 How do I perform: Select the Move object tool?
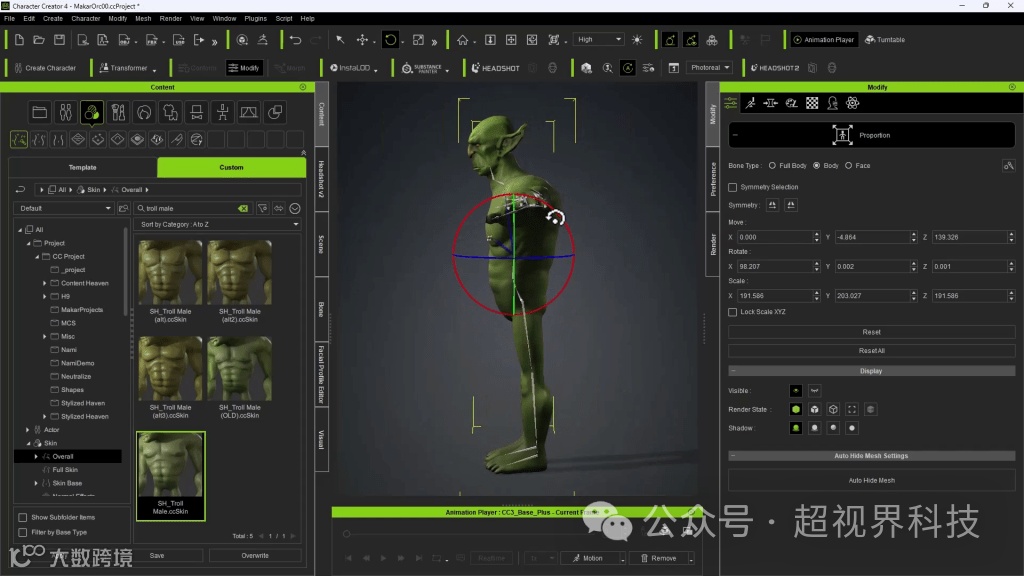(x=362, y=40)
